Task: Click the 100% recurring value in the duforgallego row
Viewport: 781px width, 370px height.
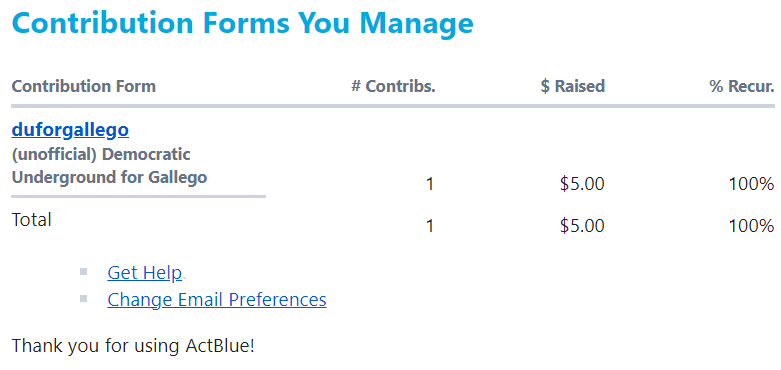Action: 752,185
